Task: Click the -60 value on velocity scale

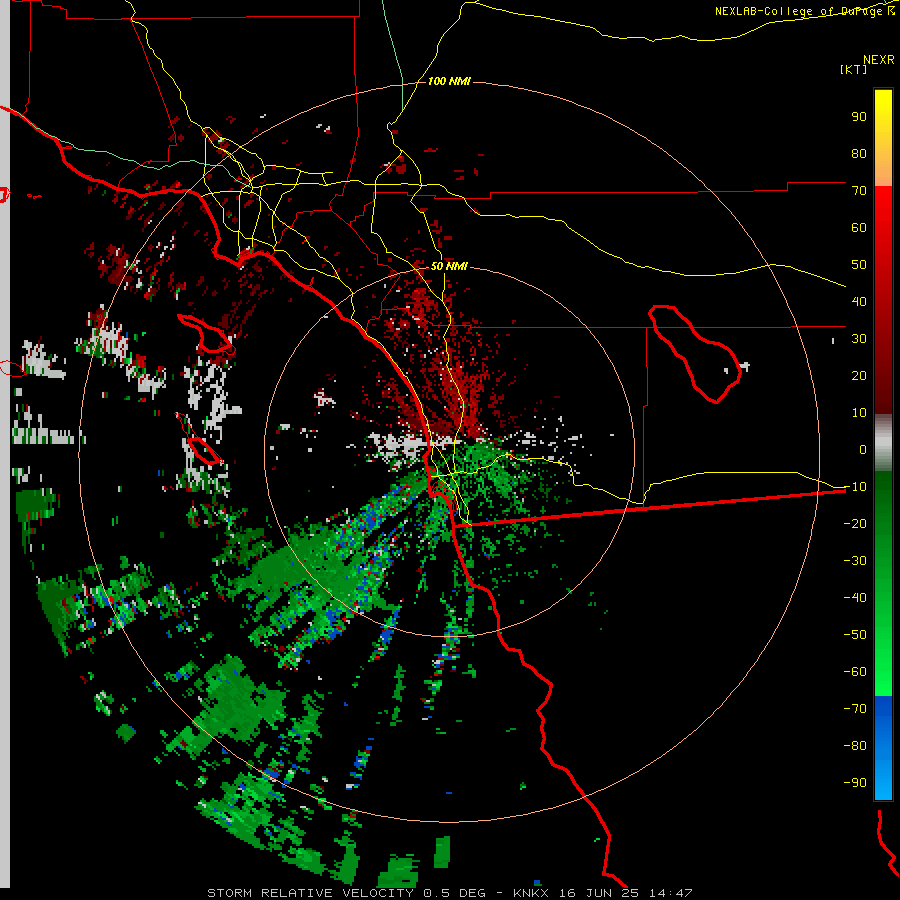Action: (x=855, y=672)
